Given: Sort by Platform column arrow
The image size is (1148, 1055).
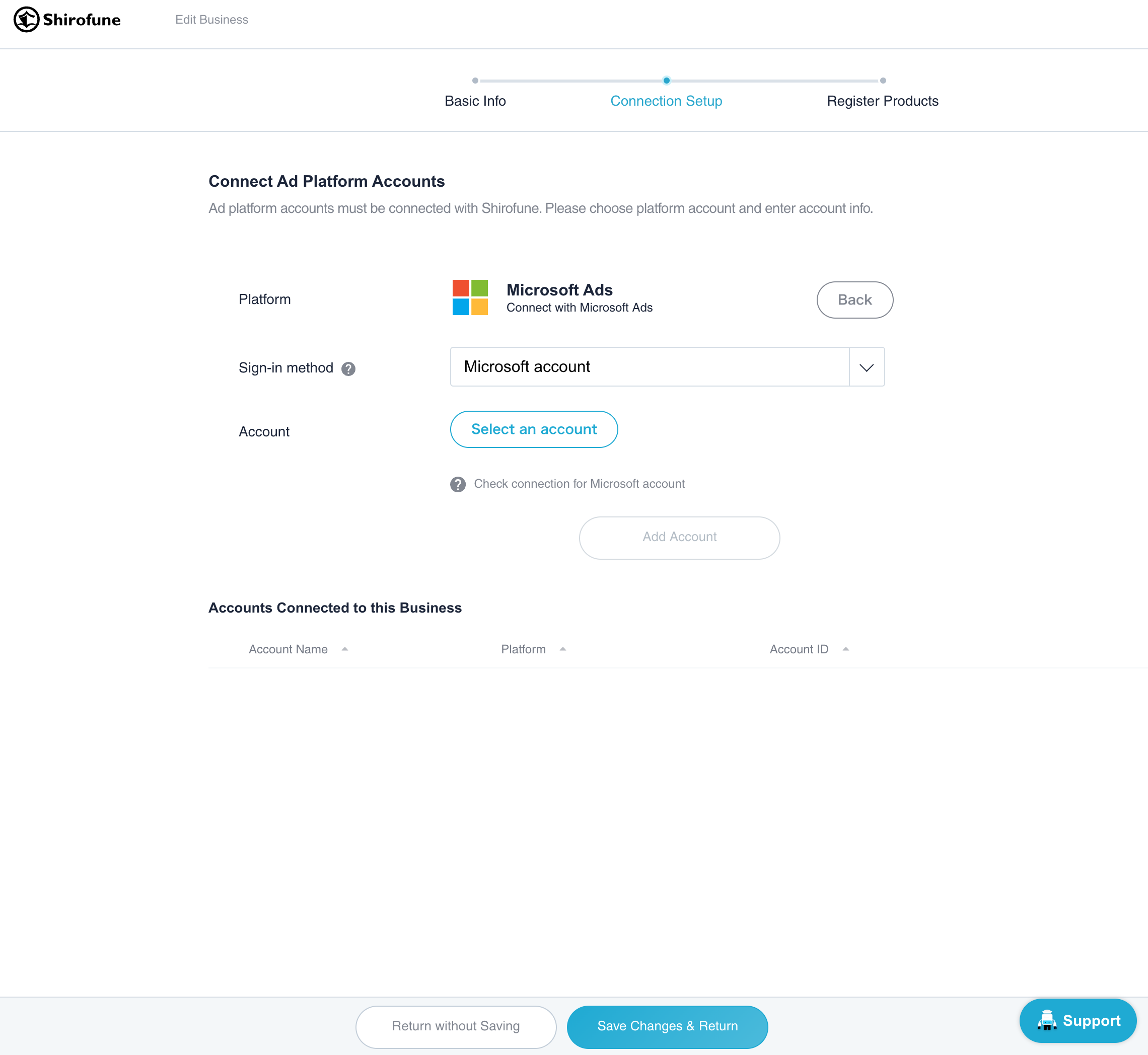Looking at the screenshot, I should point(562,649).
